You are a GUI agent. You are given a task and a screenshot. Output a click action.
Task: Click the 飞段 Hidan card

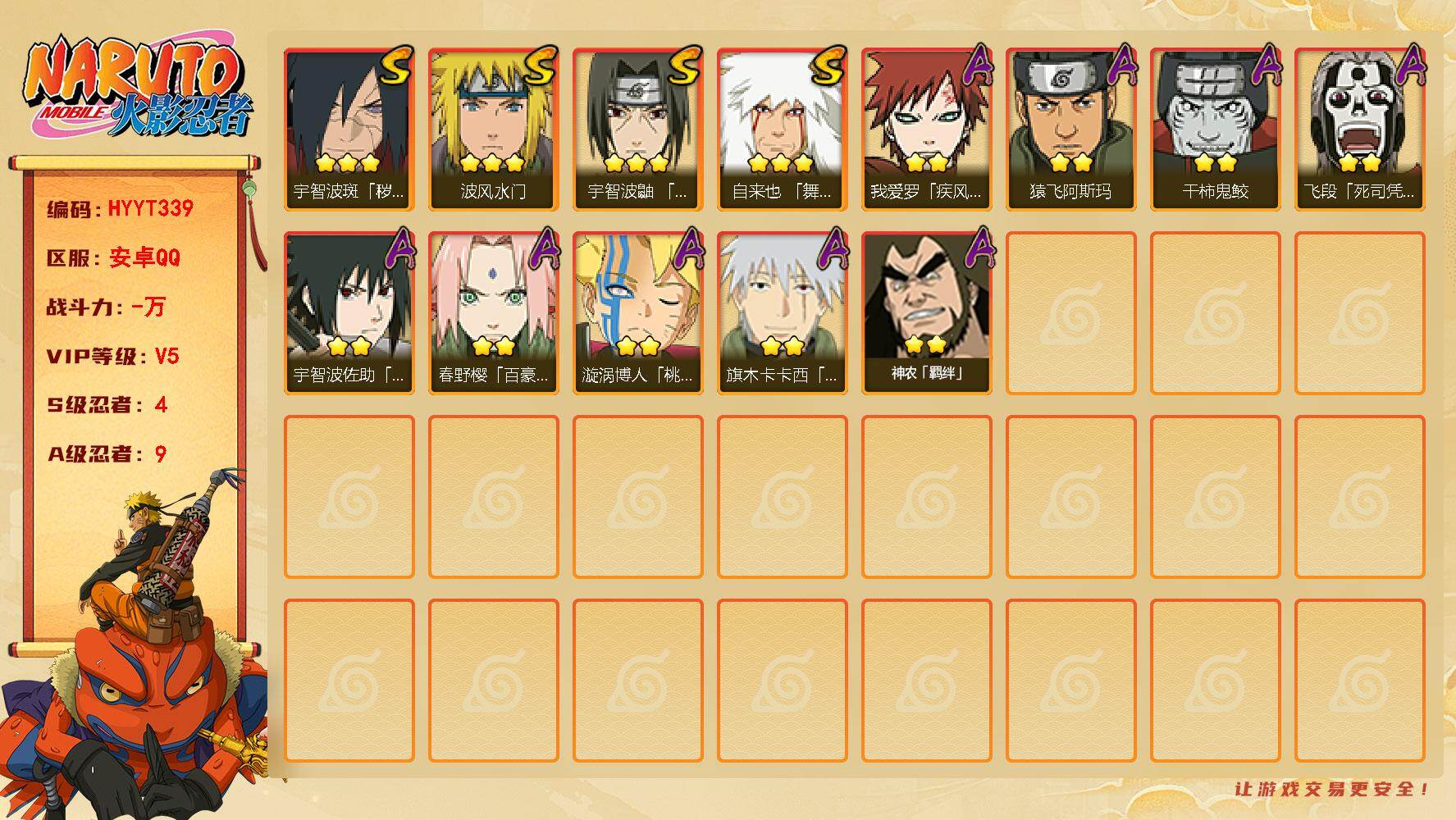tap(1359, 130)
